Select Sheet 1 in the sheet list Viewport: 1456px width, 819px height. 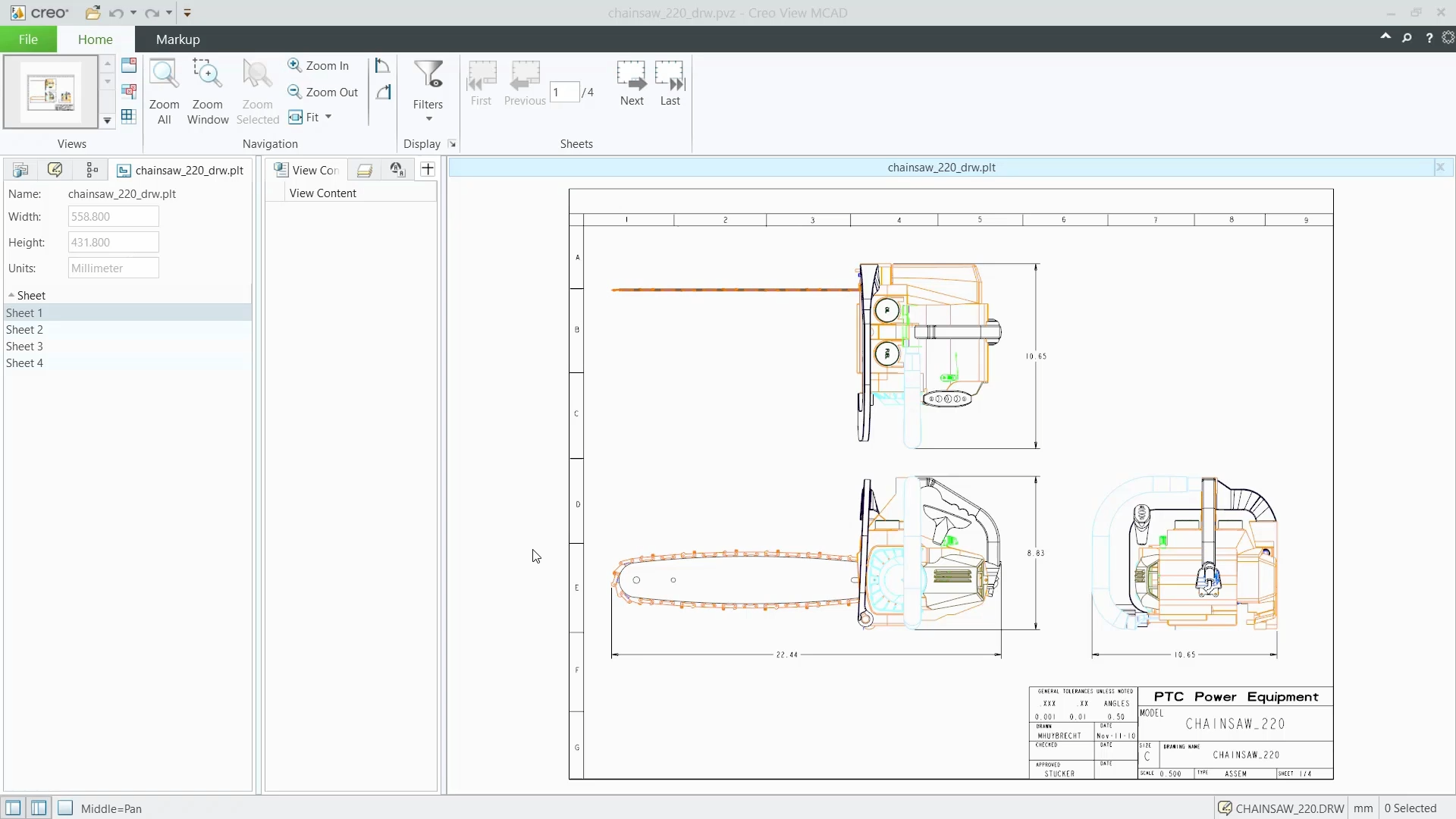pyautogui.click(x=127, y=312)
